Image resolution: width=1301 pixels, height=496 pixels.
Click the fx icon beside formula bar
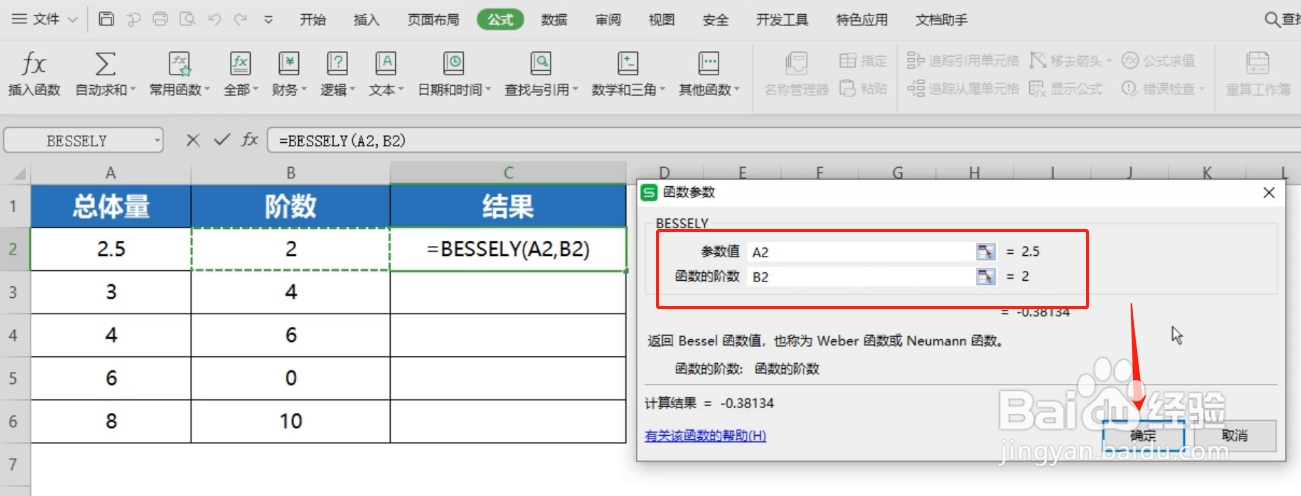click(250, 141)
